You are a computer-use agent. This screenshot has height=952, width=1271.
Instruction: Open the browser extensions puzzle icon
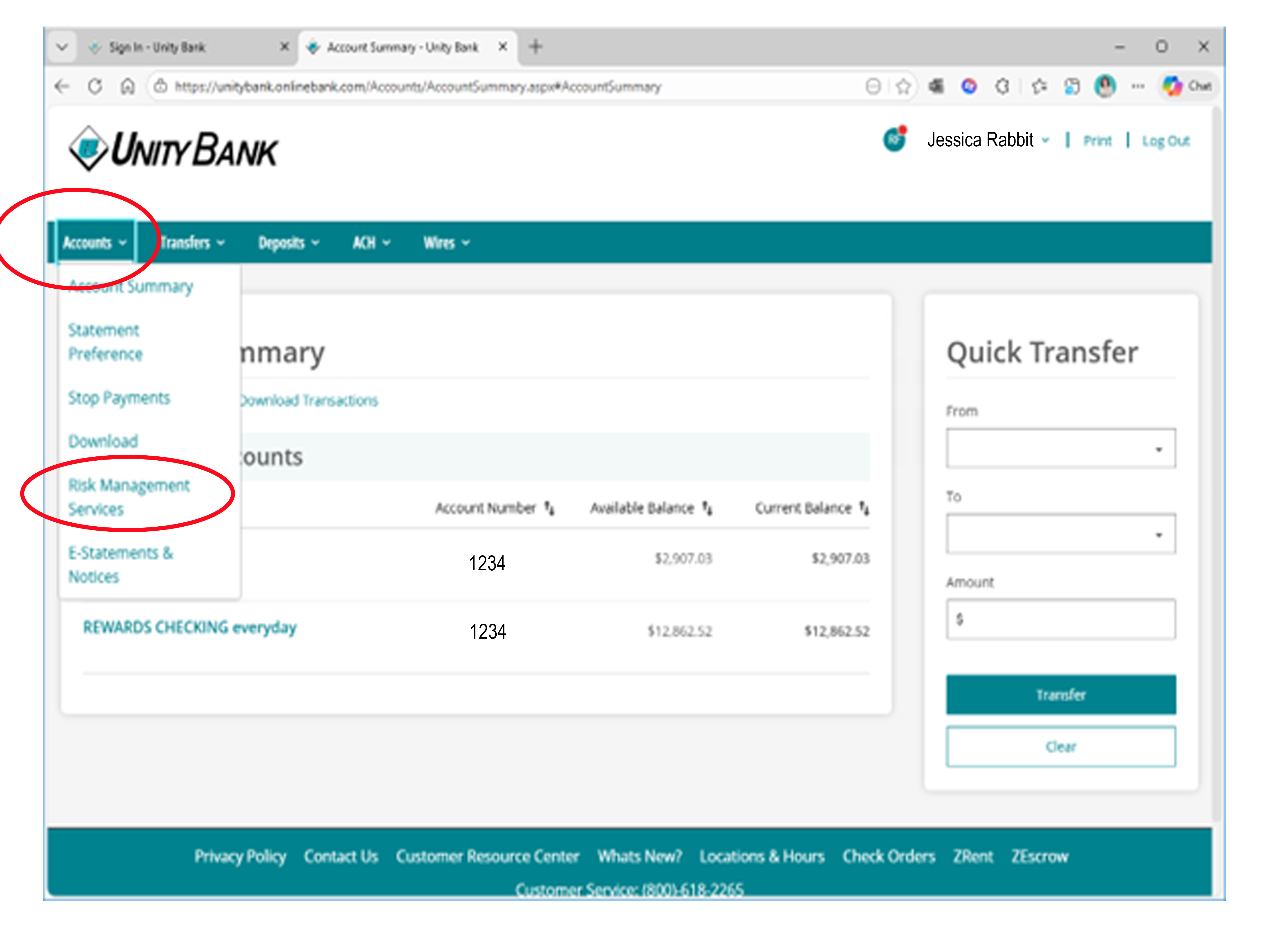point(1003,86)
